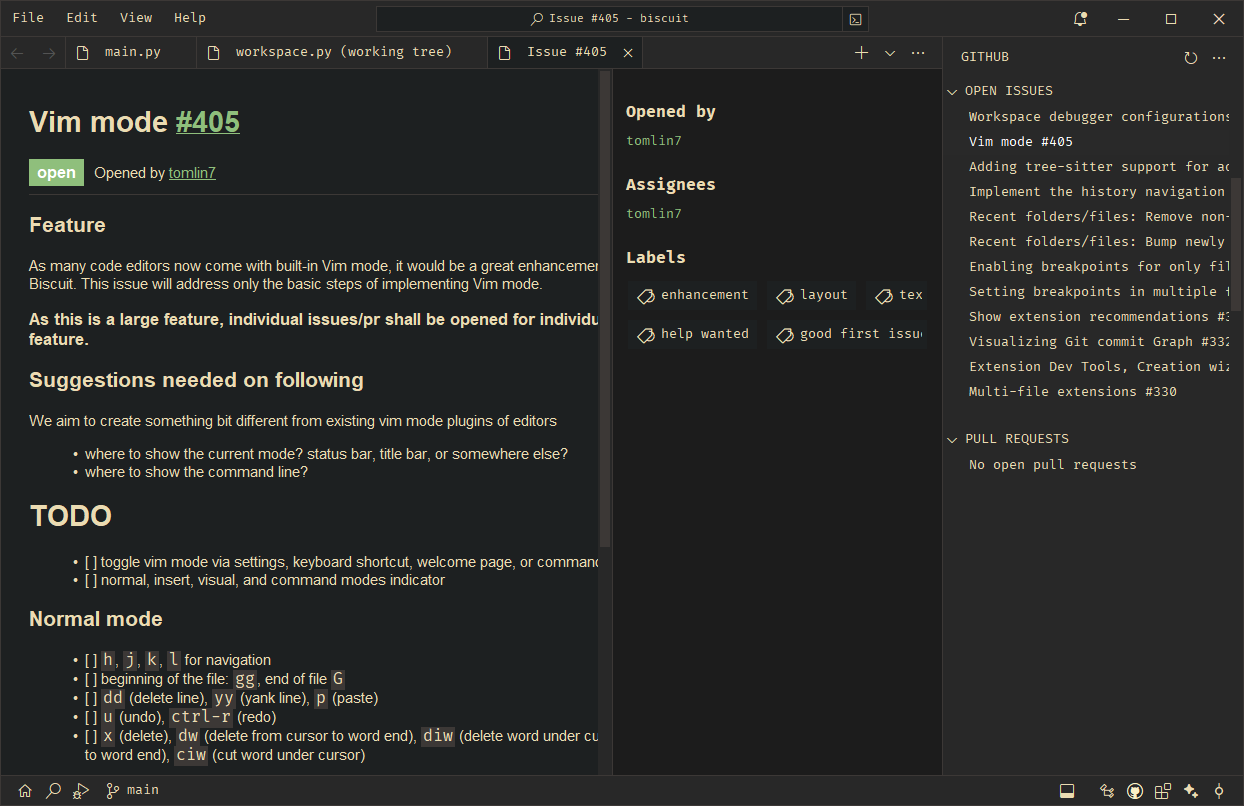Open the #405 issue link in the heading

point(208,122)
